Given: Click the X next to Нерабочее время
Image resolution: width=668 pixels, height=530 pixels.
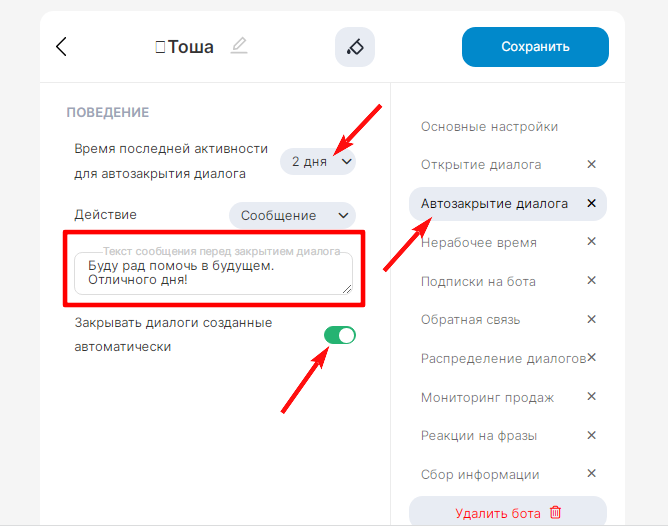Looking at the screenshot, I should (x=591, y=242).
